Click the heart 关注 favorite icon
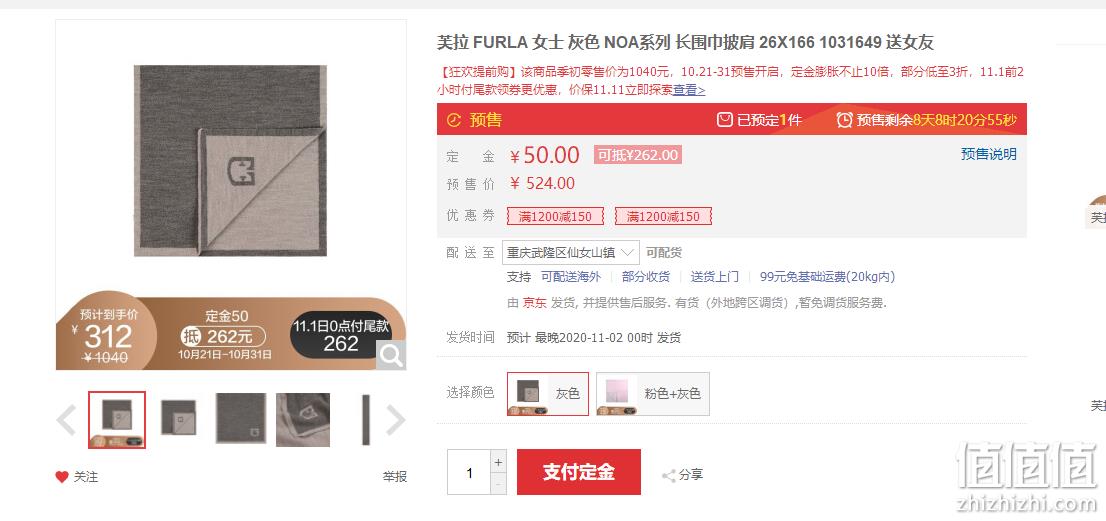 coord(62,477)
